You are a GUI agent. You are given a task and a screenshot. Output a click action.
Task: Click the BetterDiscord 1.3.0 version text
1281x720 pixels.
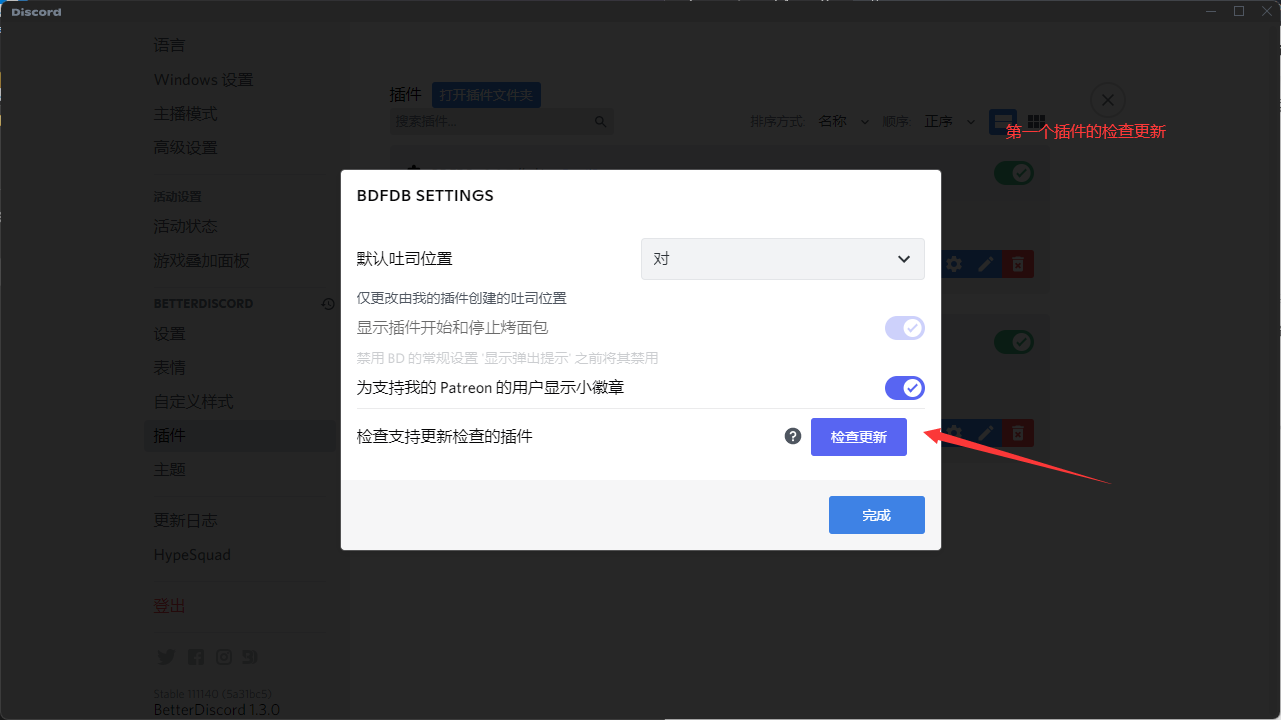click(x=217, y=710)
